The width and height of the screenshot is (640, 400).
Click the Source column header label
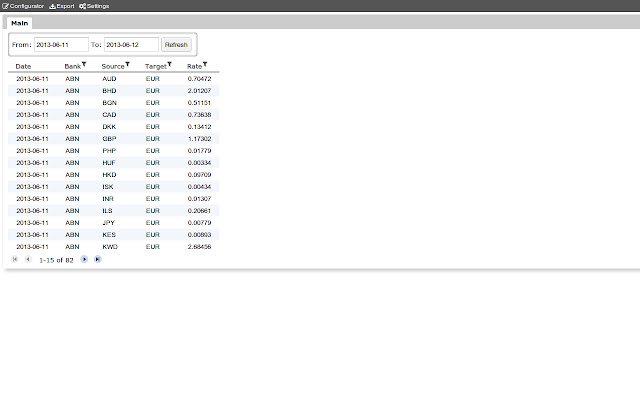click(113, 66)
